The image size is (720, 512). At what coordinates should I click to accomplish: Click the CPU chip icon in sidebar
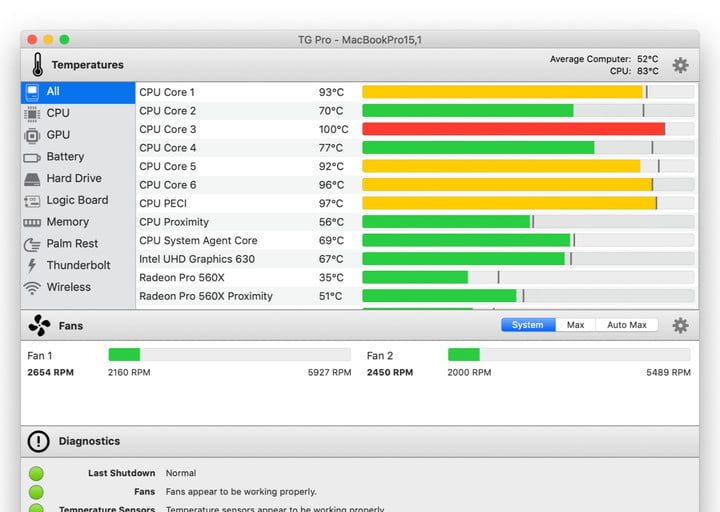click(32, 113)
